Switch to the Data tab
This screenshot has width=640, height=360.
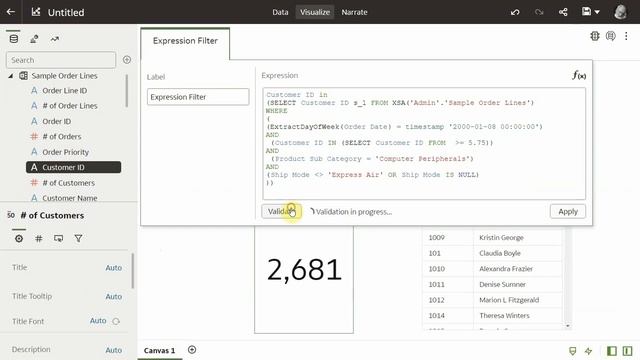pos(280,12)
